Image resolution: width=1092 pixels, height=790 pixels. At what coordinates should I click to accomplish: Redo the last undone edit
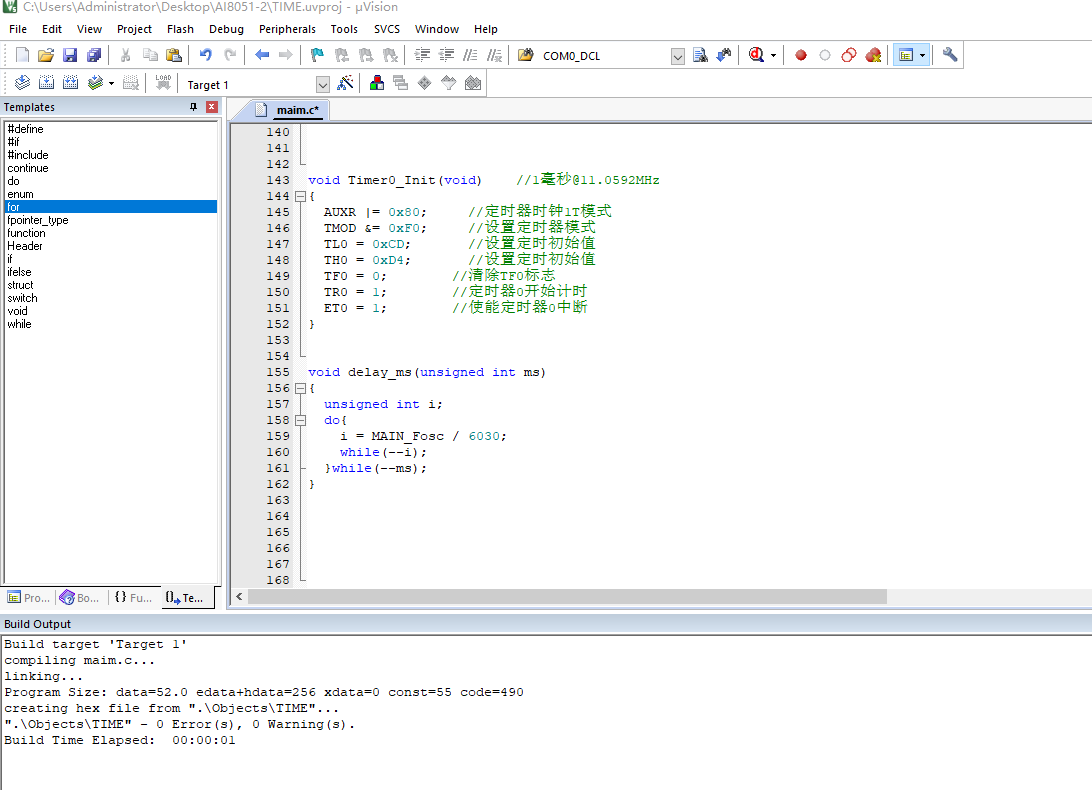click(x=230, y=55)
